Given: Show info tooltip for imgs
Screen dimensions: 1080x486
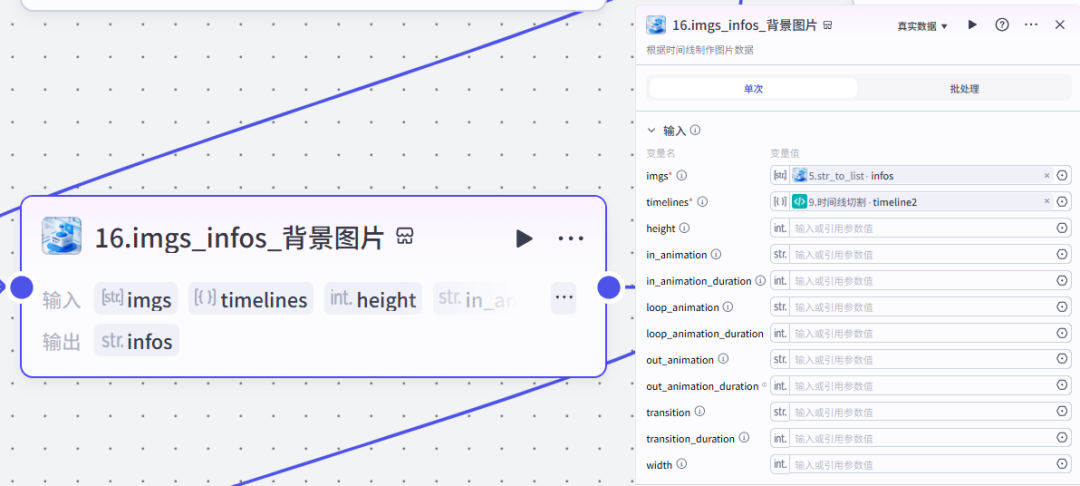Looking at the screenshot, I should (682, 176).
